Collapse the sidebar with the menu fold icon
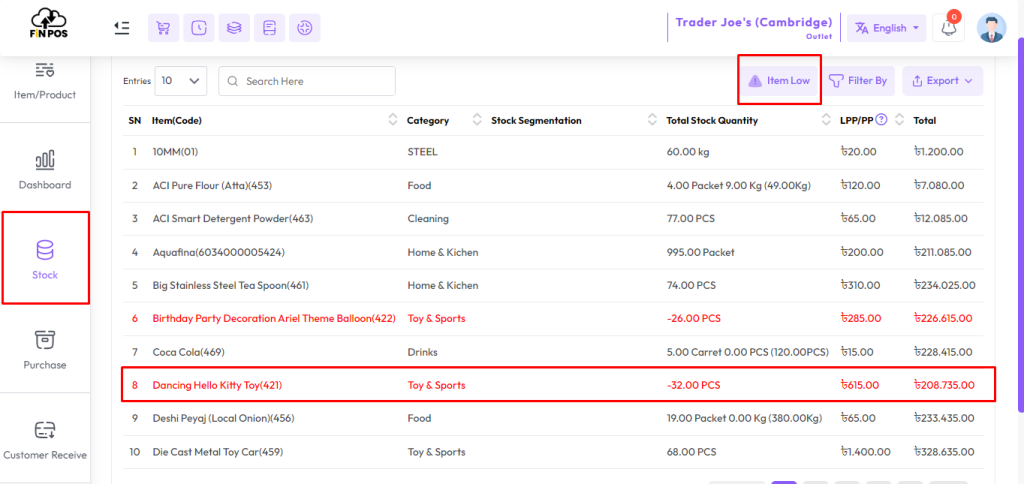The width and height of the screenshot is (1024, 484). point(121,27)
